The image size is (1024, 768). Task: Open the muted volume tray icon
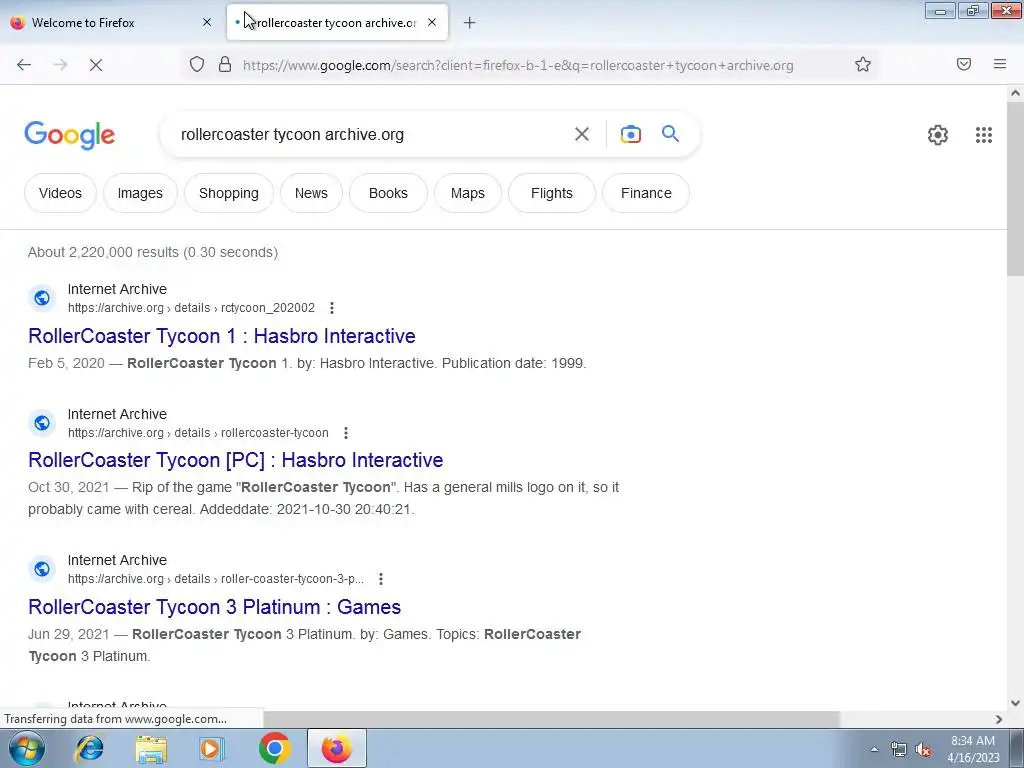point(923,749)
